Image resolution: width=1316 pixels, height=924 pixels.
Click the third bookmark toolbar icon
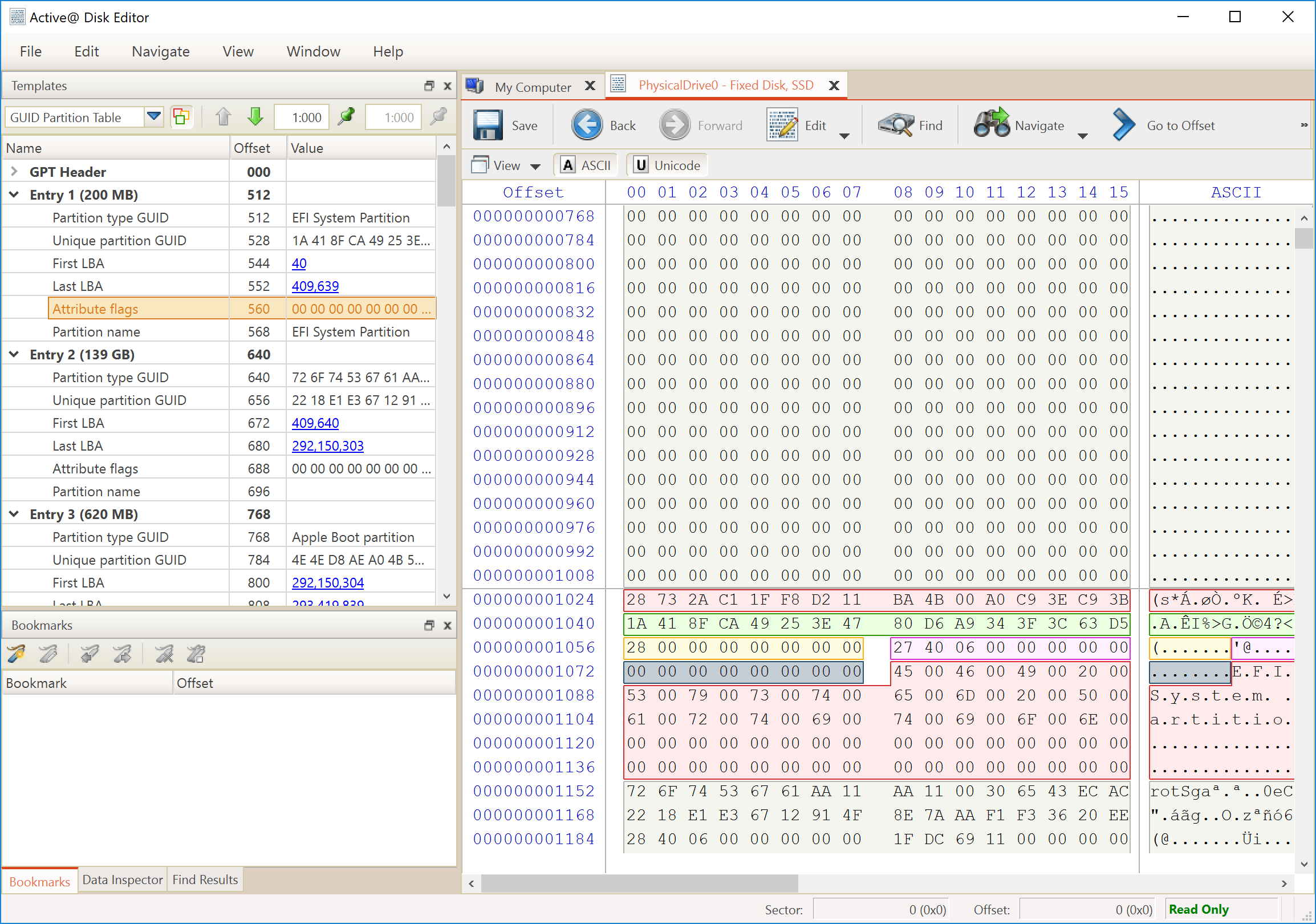tap(90, 654)
